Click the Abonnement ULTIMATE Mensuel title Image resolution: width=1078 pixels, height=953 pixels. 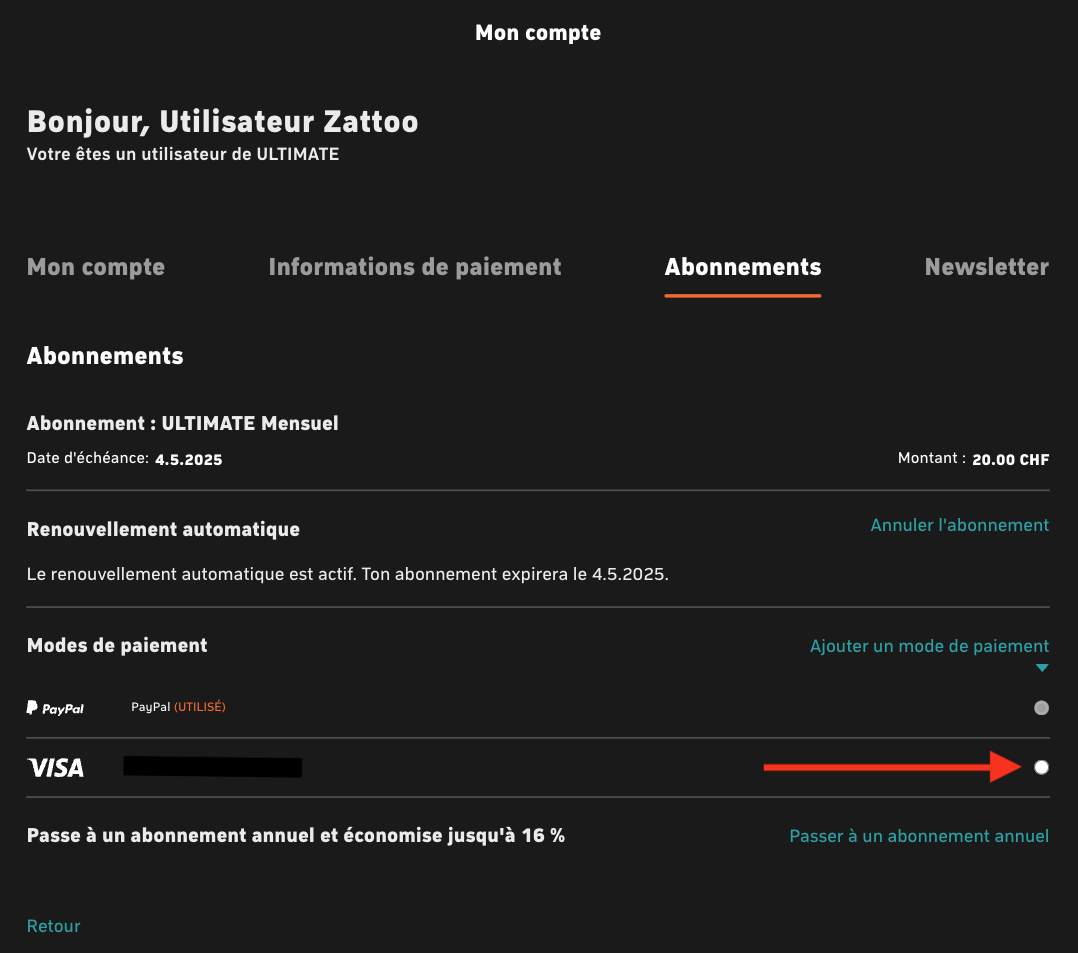(182, 424)
